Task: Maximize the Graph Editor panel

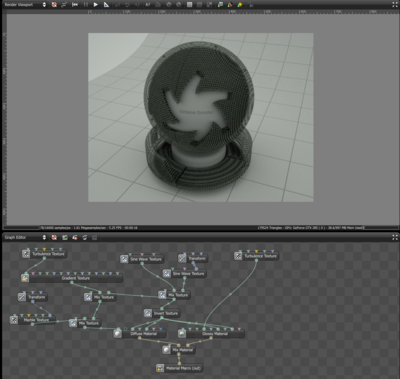Action: 395,237
